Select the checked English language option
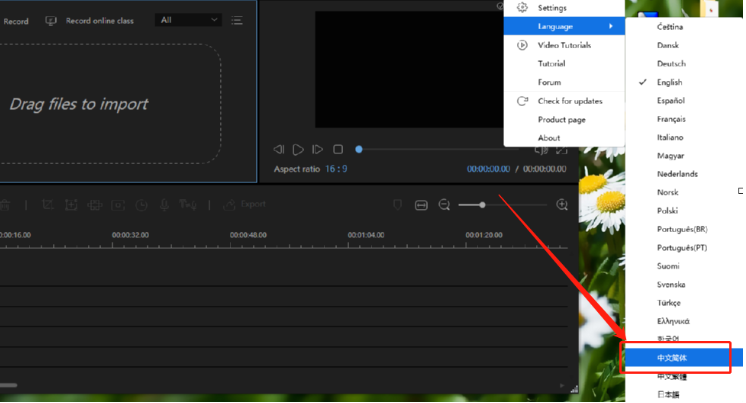The image size is (746, 403). (670, 82)
